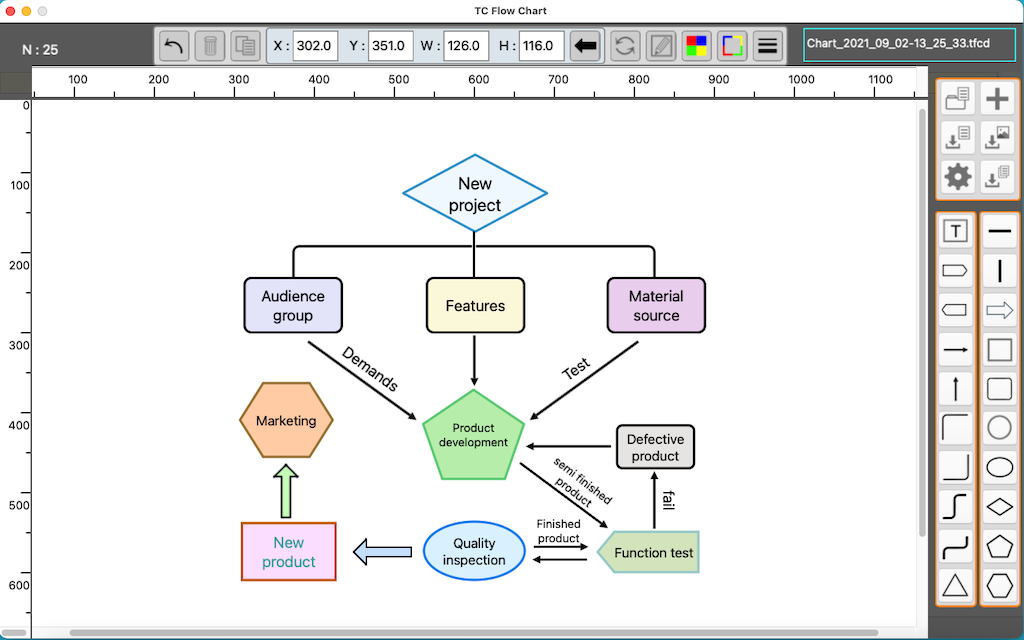Open the border color picker button
This screenshot has width=1024, height=640.
(x=732, y=46)
